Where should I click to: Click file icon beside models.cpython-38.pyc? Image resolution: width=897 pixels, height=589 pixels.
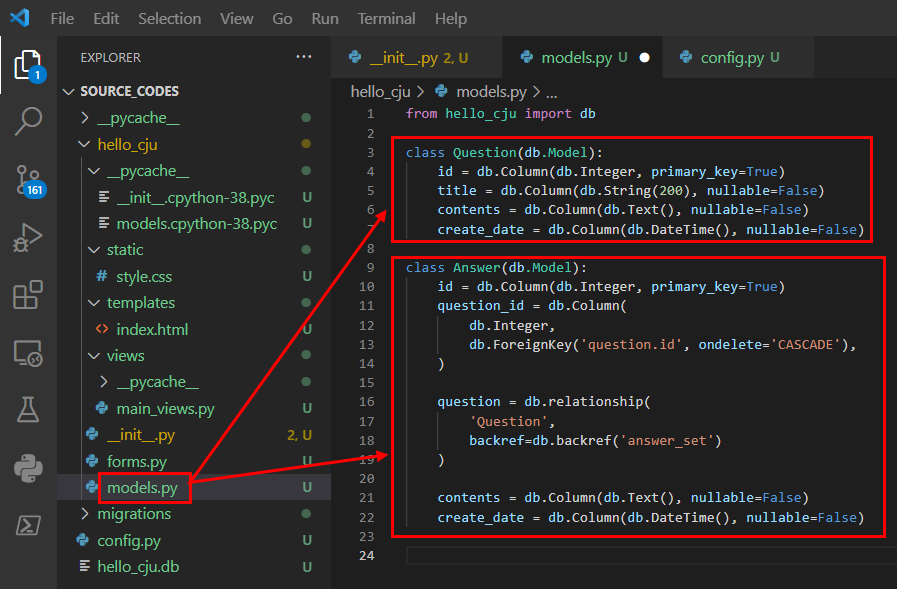coord(104,223)
